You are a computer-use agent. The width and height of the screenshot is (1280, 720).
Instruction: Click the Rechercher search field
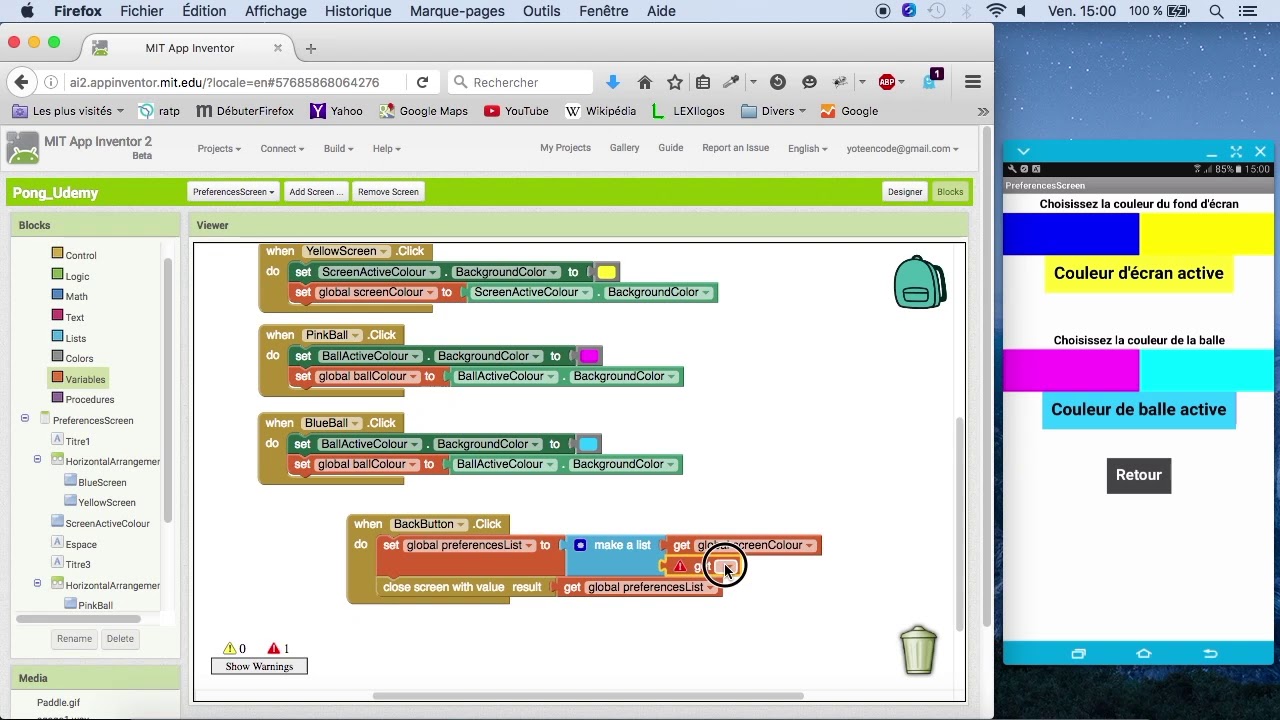[x=519, y=82]
